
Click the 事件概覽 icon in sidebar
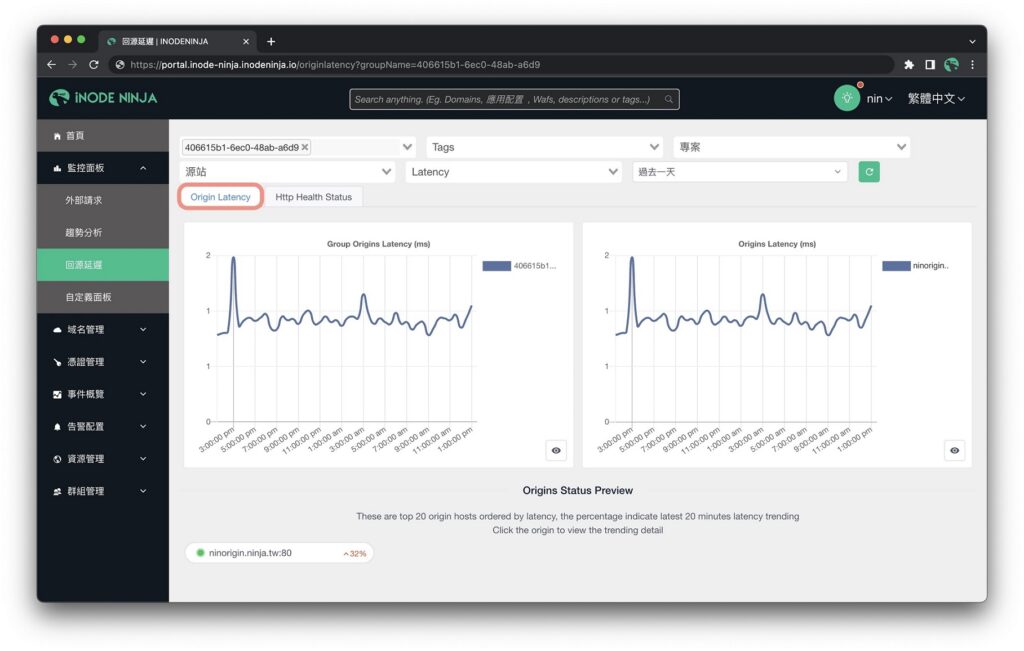[57, 394]
